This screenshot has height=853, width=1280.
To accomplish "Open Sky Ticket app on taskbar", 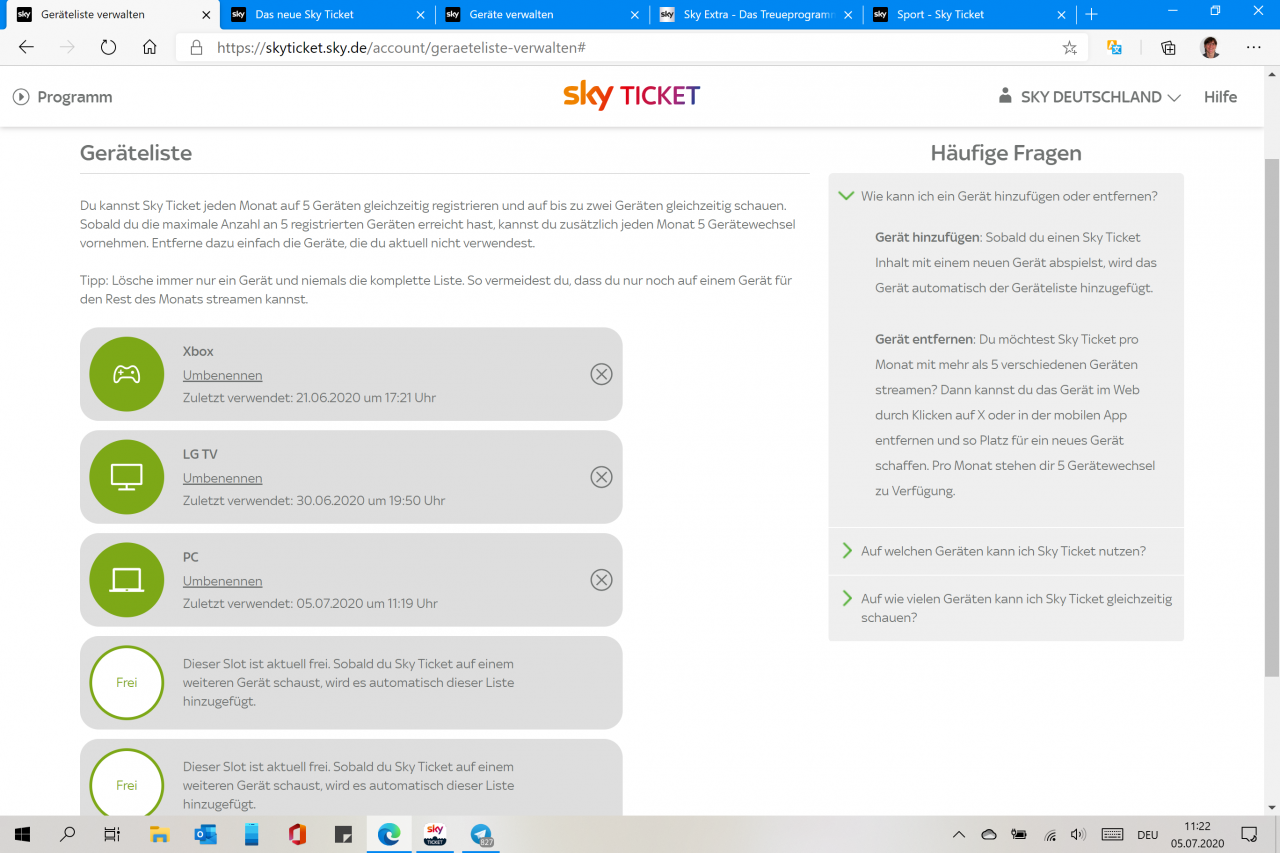I will [x=435, y=834].
